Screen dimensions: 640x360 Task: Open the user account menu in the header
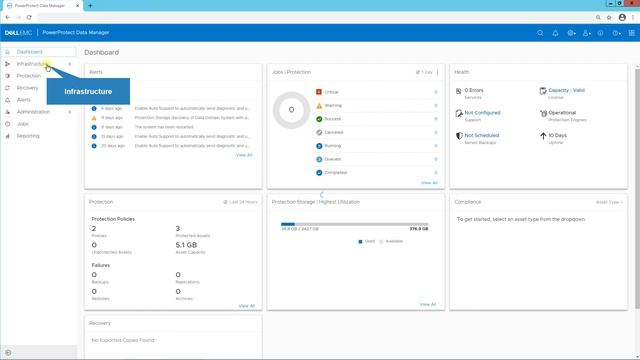587,33
